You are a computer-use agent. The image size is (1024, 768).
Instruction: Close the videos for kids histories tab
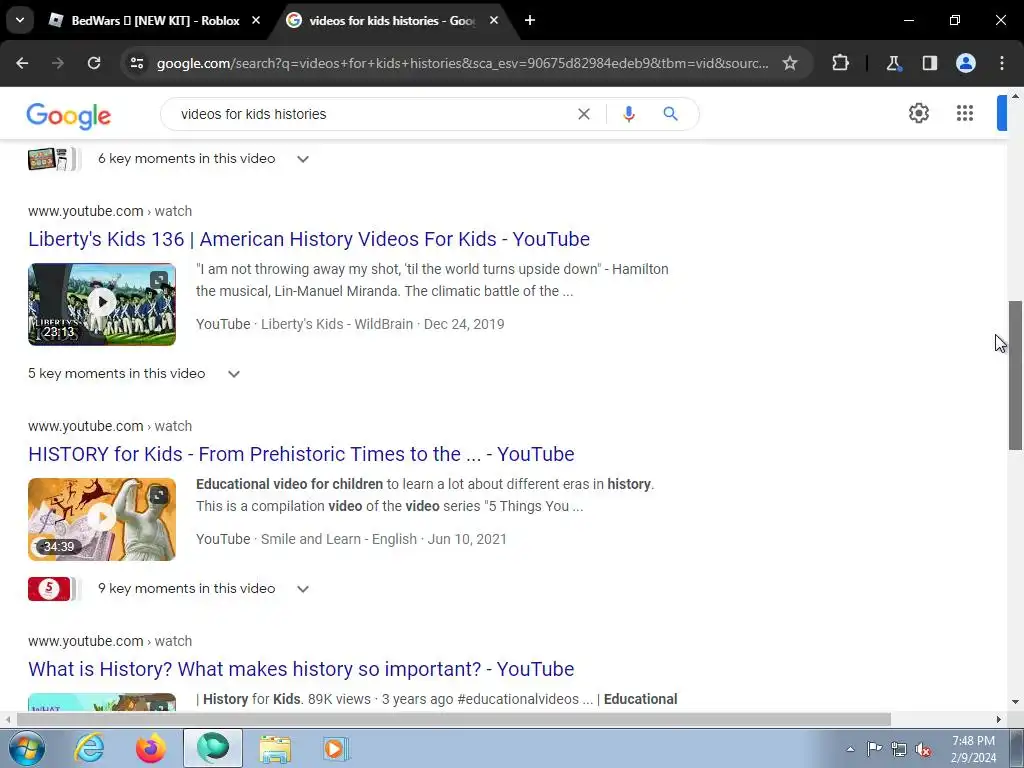(494, 20)
